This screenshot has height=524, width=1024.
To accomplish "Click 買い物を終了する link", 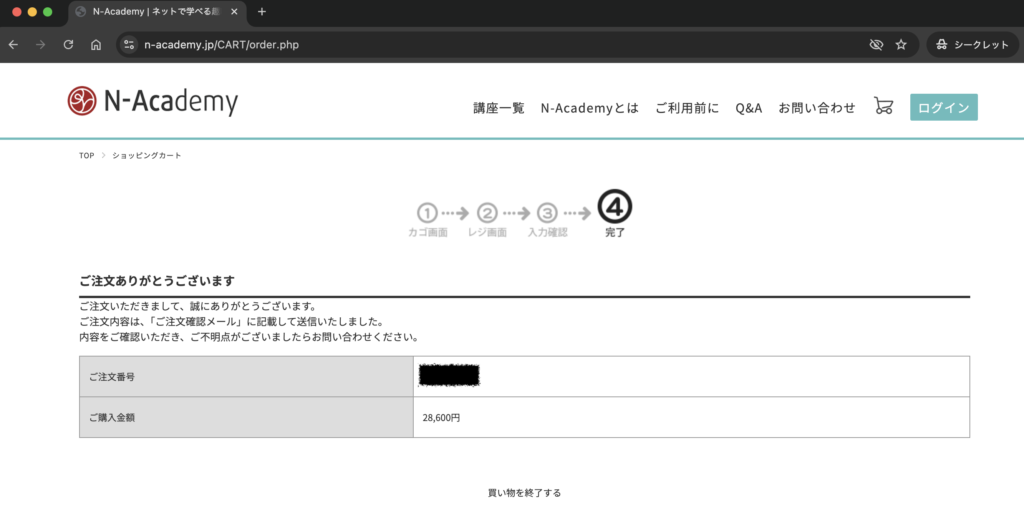I will point(524,493).
